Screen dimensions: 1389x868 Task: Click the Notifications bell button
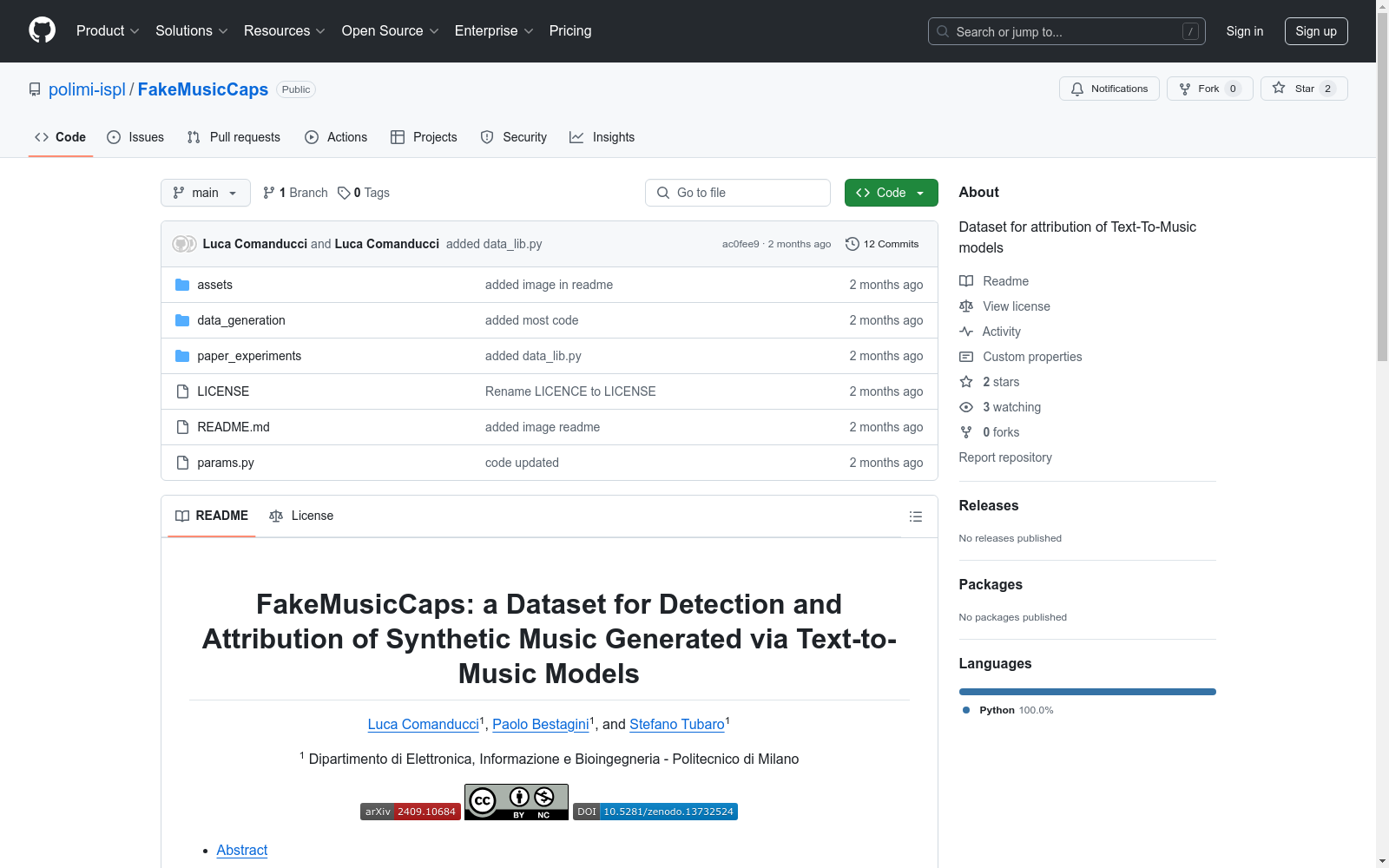[1109, 89]
